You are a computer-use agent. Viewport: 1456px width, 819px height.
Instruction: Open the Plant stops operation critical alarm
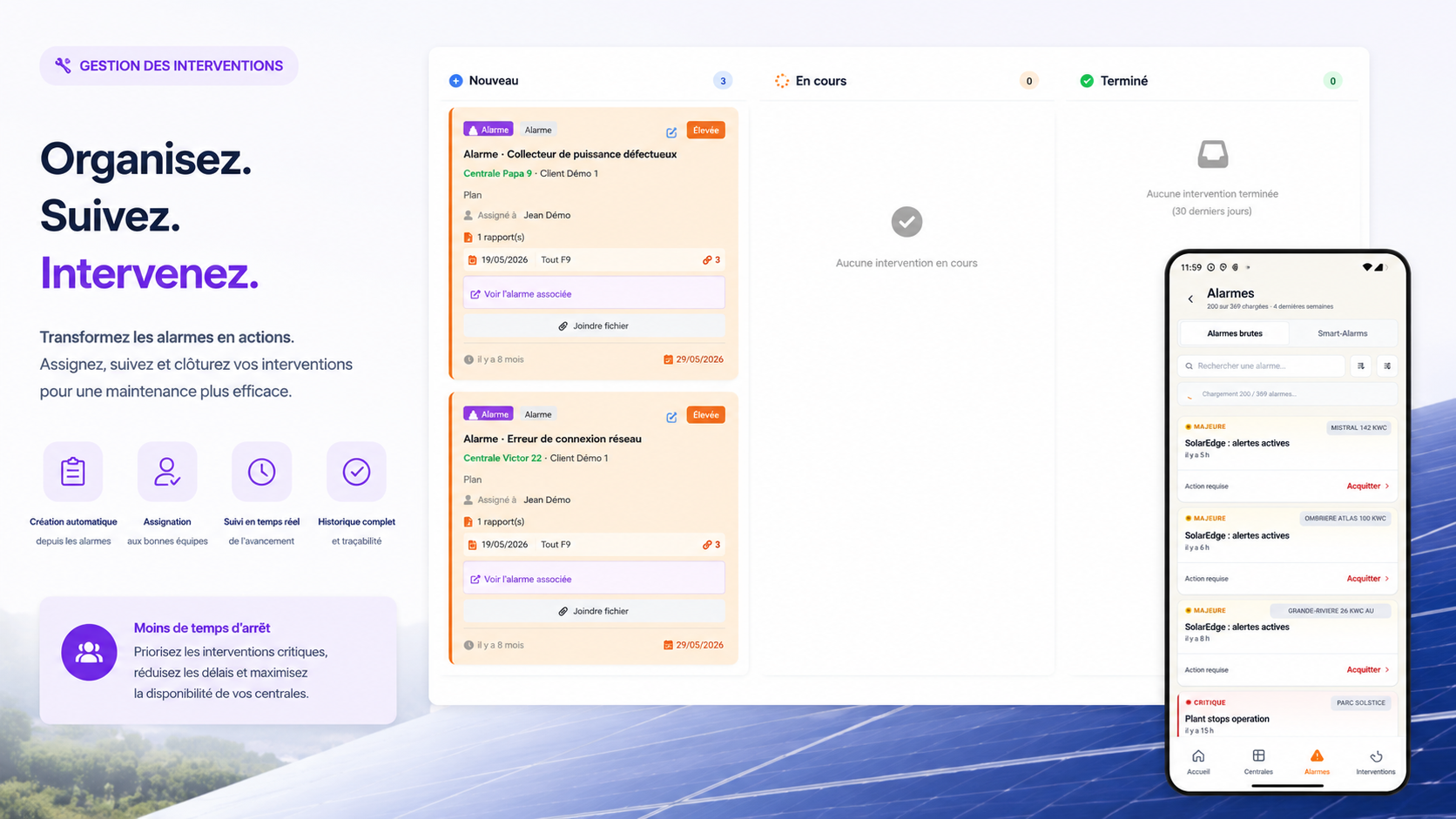[x=1288, y=715]
